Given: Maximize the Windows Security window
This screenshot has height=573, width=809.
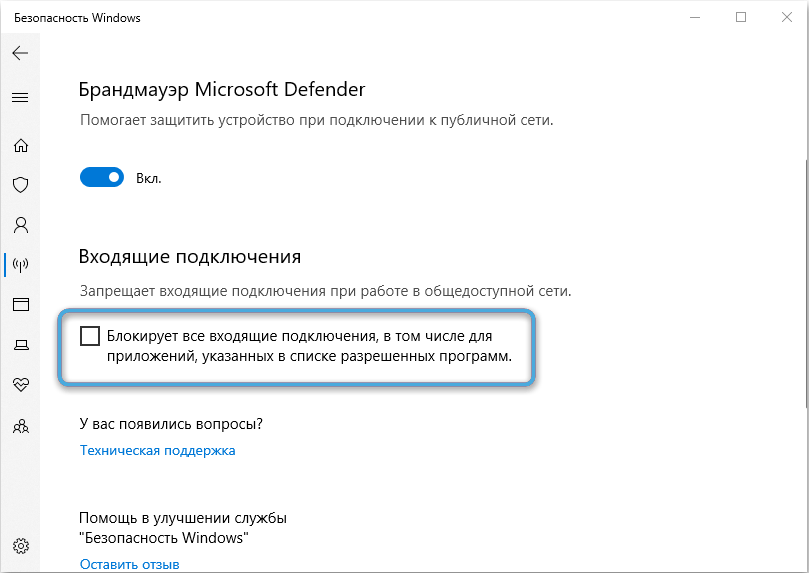Looking at the screenshot, I should point(741,17).
